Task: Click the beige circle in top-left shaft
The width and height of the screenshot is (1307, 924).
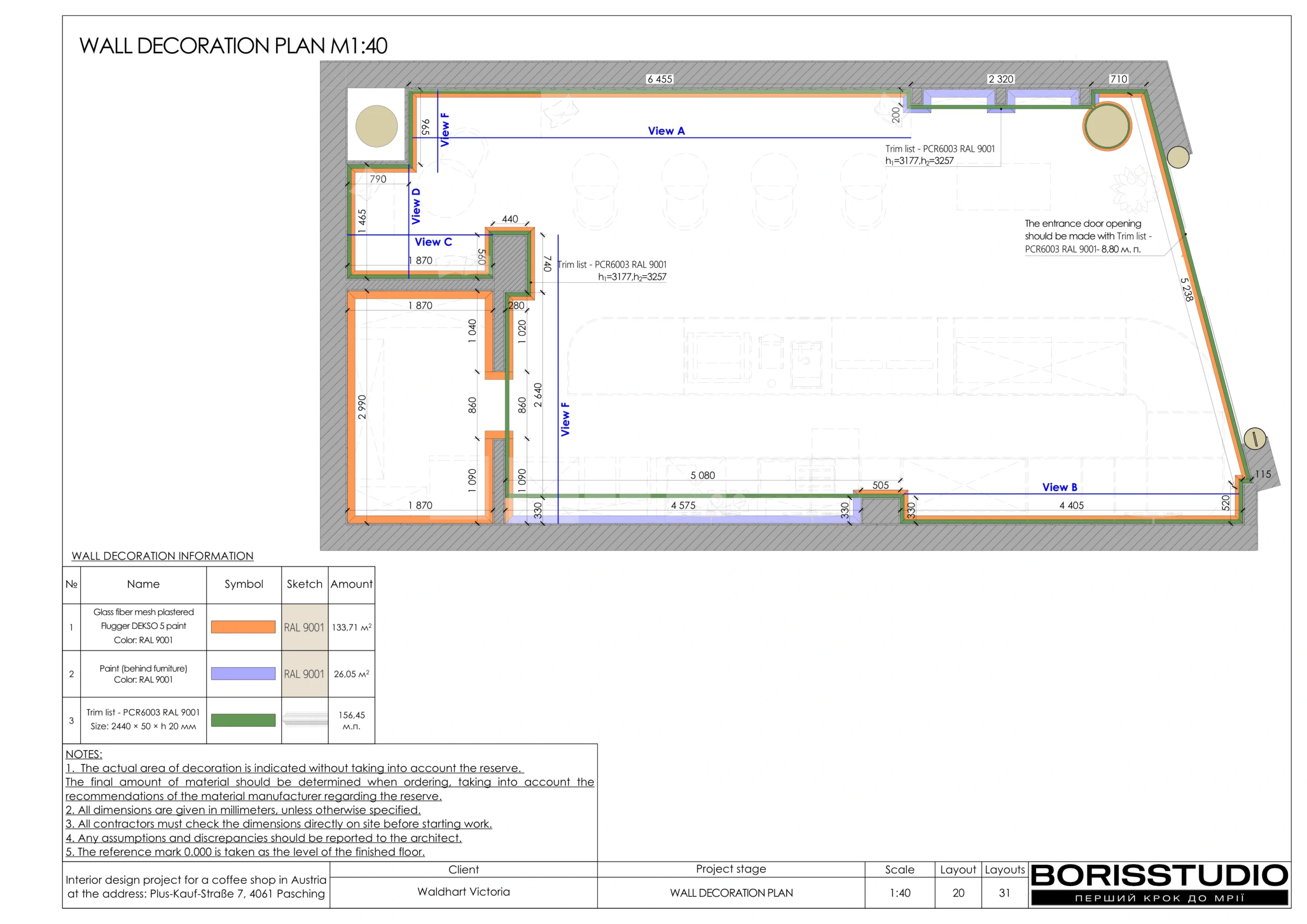Action: click(376, 127)
